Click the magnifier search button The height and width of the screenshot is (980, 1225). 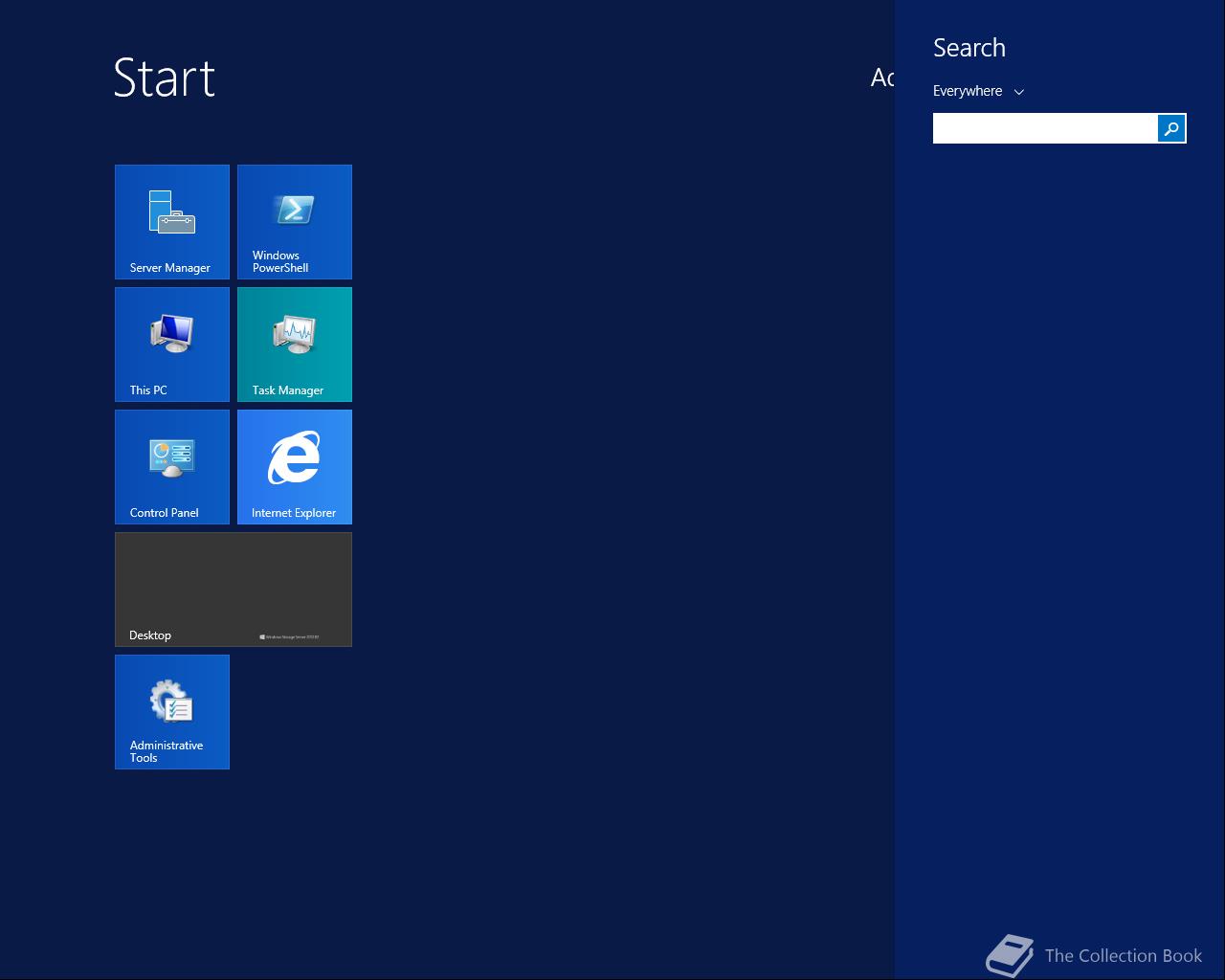coord(1171,128)
